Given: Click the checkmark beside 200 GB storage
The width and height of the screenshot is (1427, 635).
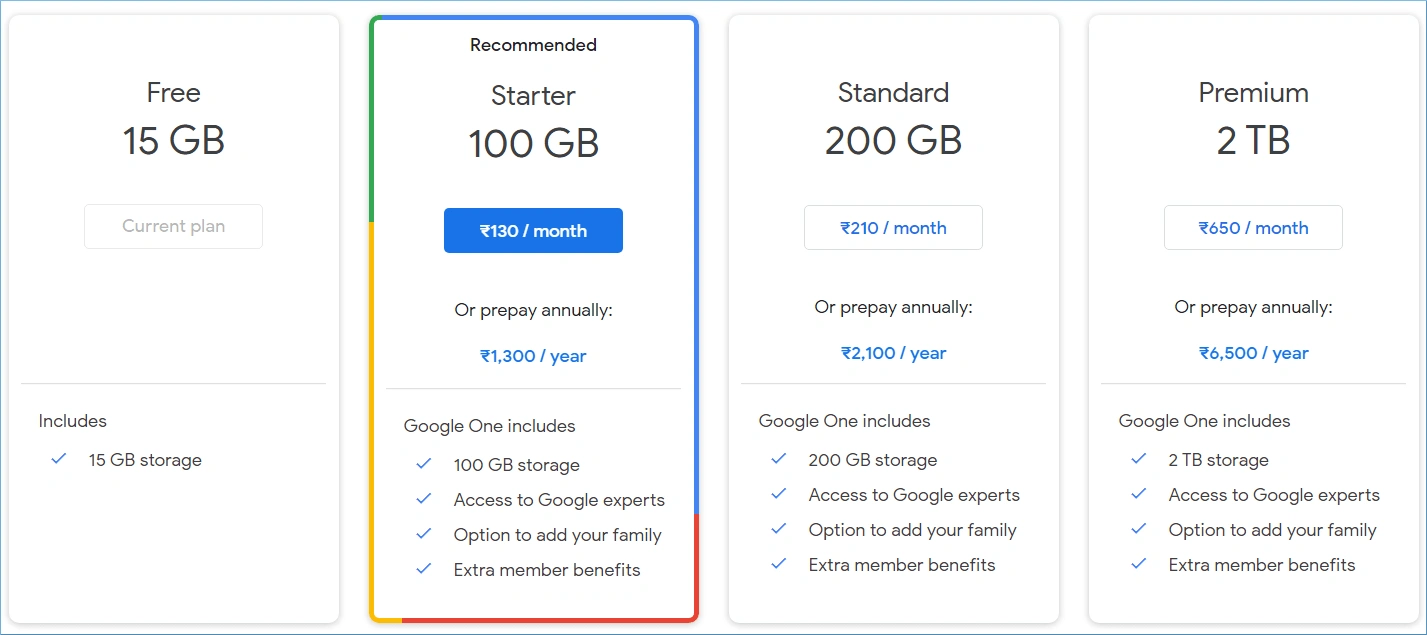Looking at the screenshot, I should (778, 460).
